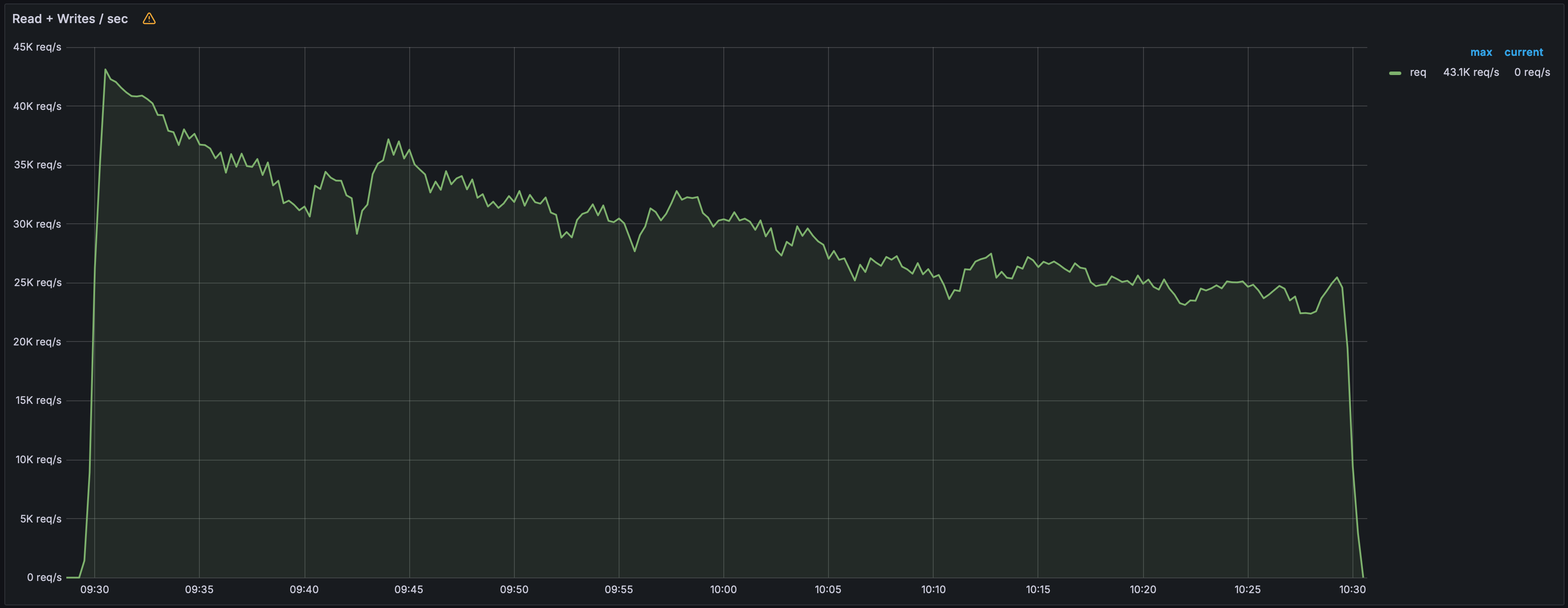Viewport: 1568px width, 608px height.
Task: Click the 10:20 time axis label
Action: pos(1143,589)
